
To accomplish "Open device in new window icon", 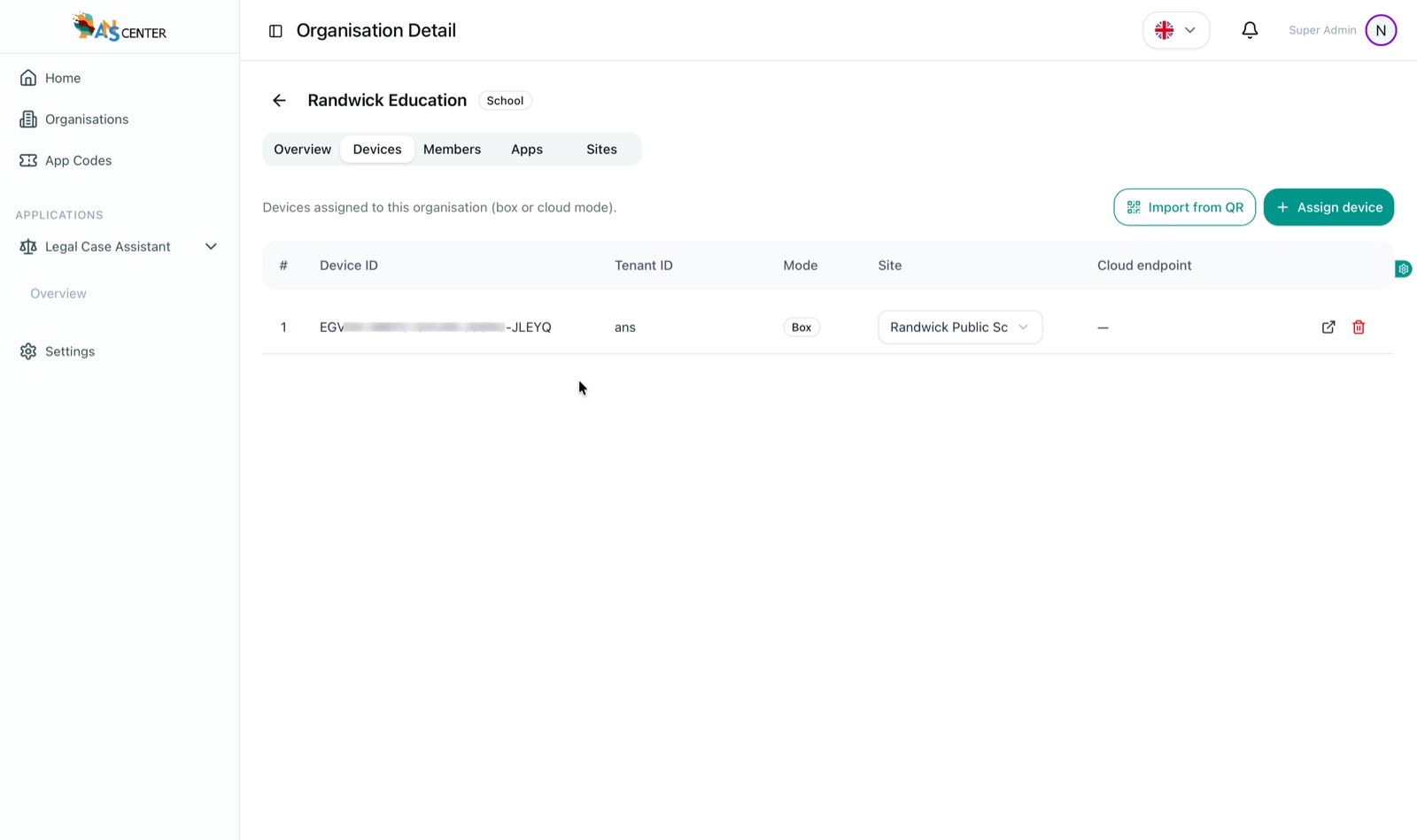I will point(1328,327).
